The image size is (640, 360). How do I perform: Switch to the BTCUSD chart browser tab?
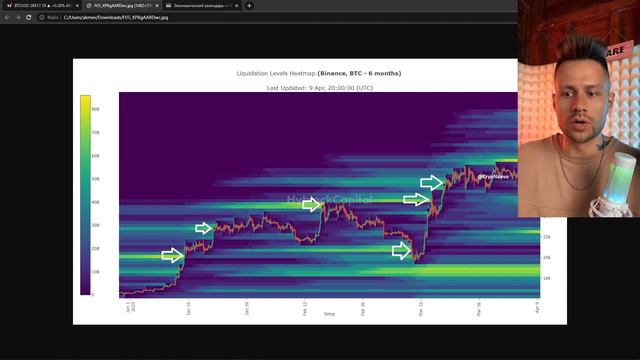[x=42, y=6]
